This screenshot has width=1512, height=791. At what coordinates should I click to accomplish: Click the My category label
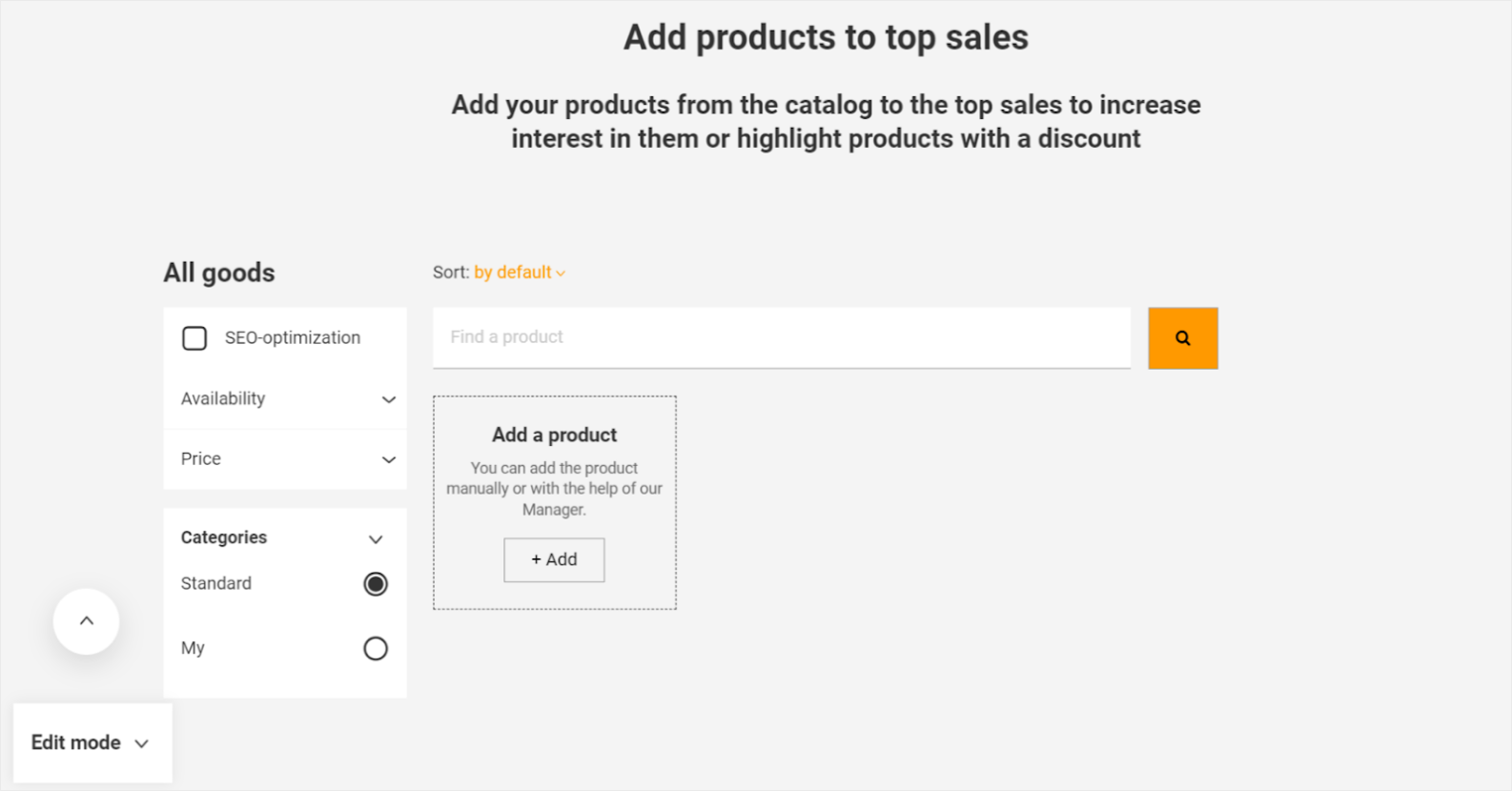click(193, 648)
